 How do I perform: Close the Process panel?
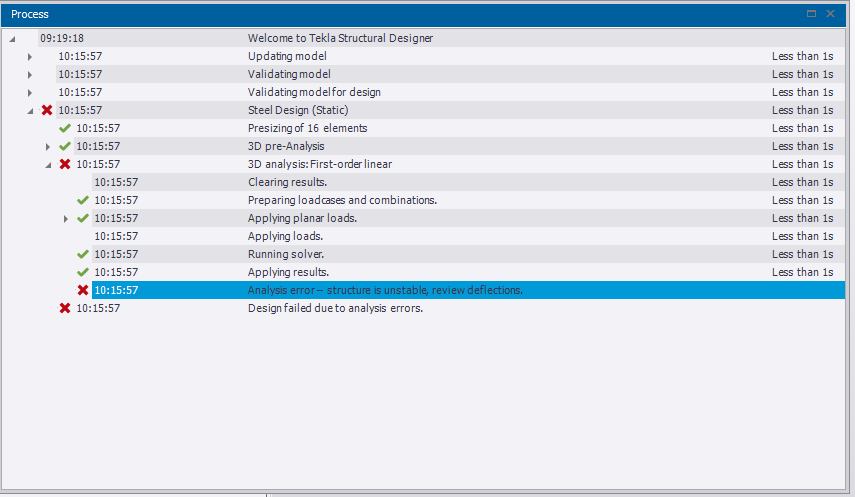830,14
